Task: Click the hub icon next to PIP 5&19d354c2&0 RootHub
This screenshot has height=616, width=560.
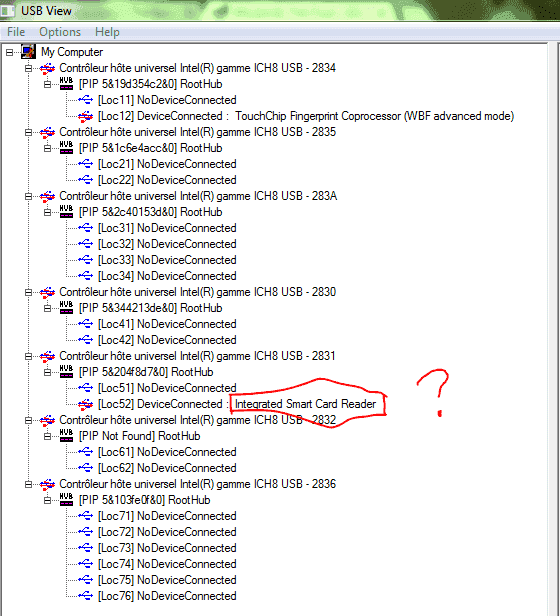Action: point(66,84)
